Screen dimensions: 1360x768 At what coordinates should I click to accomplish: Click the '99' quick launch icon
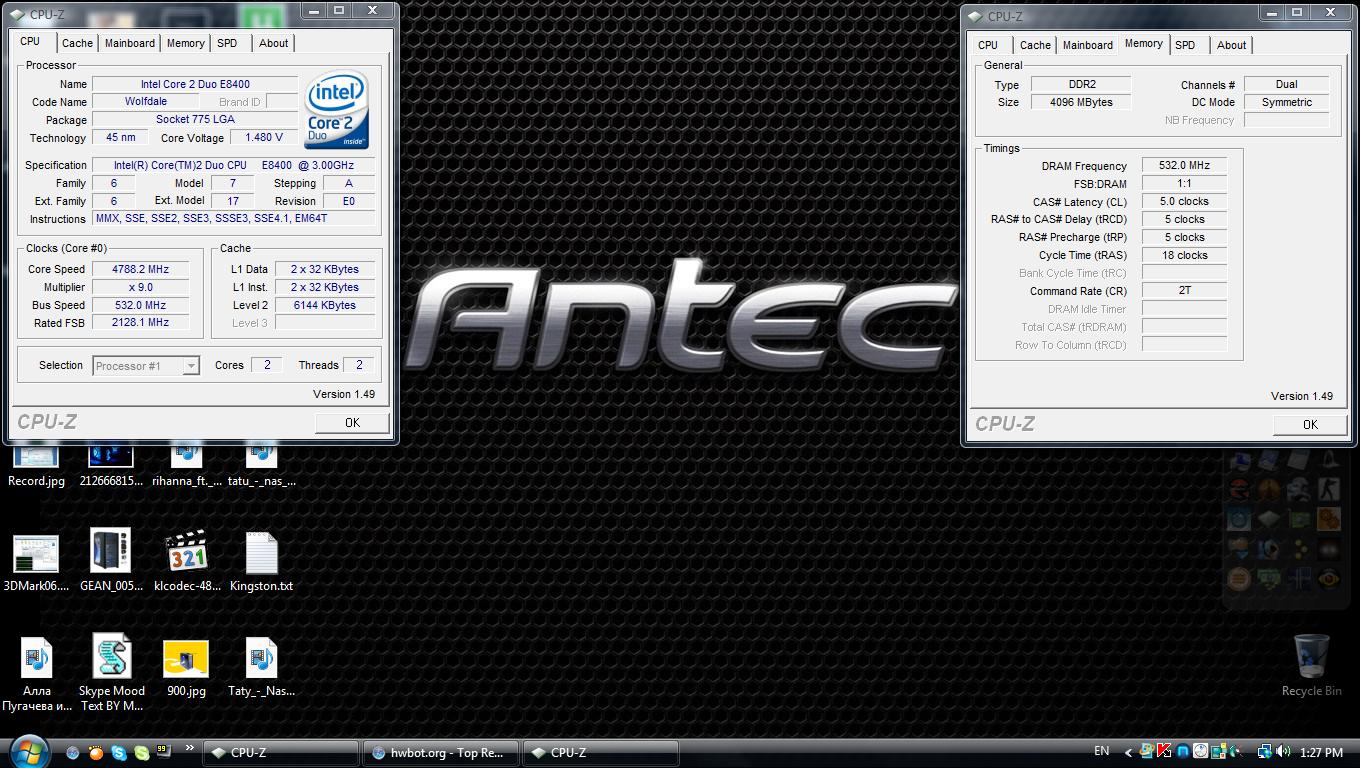point(164,751)
